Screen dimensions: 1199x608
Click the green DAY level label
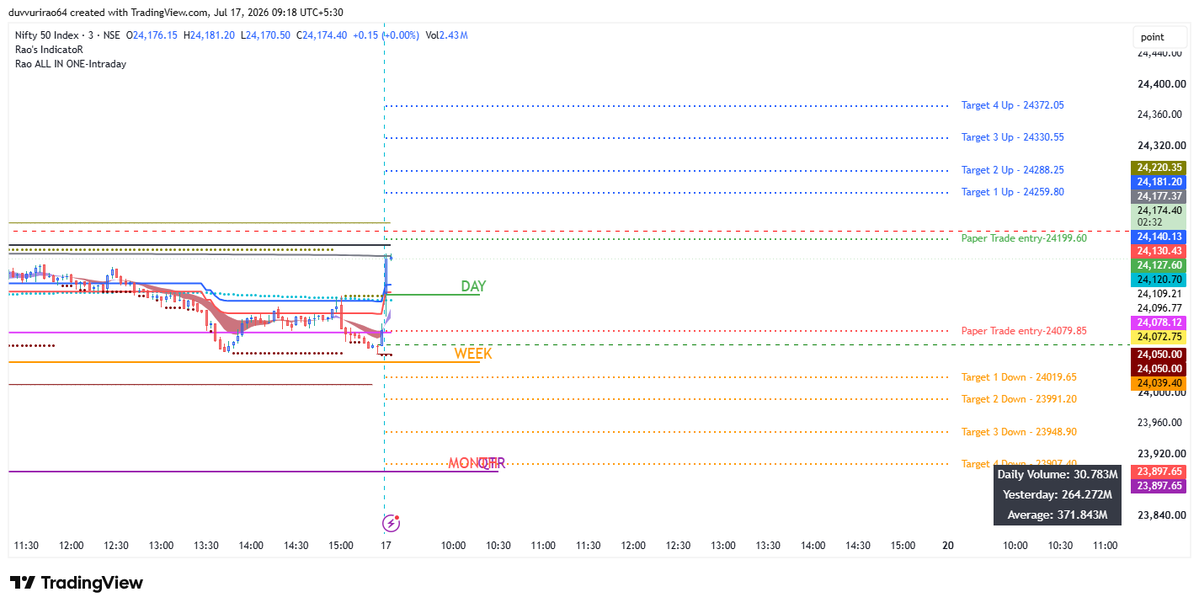coord(473,286)
